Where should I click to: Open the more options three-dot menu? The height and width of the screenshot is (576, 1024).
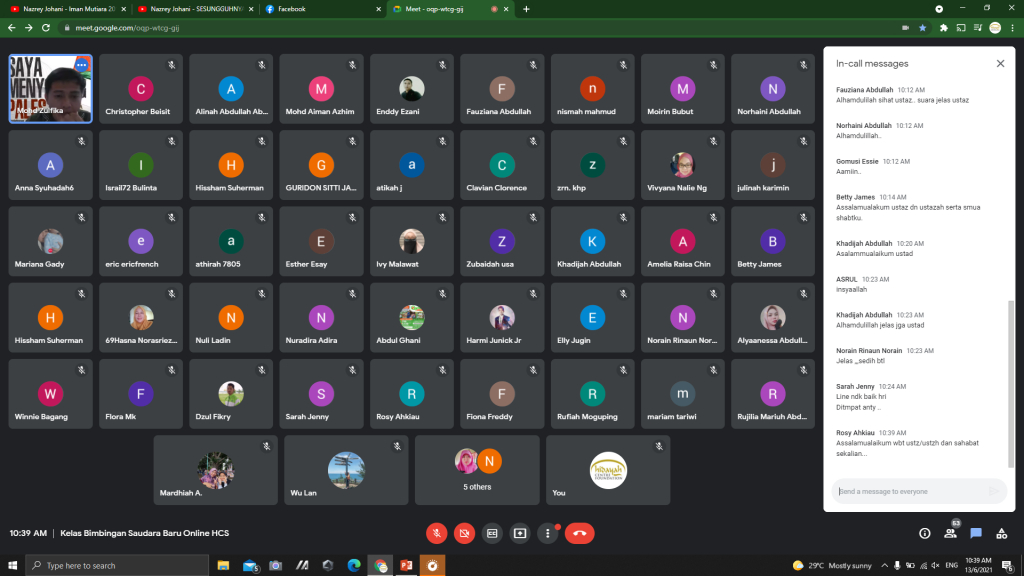click(x=548, y=533)
